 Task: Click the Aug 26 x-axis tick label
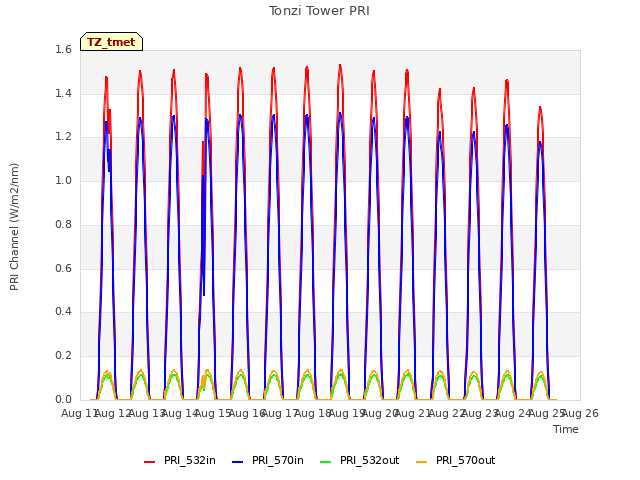[x=580, y=413]
